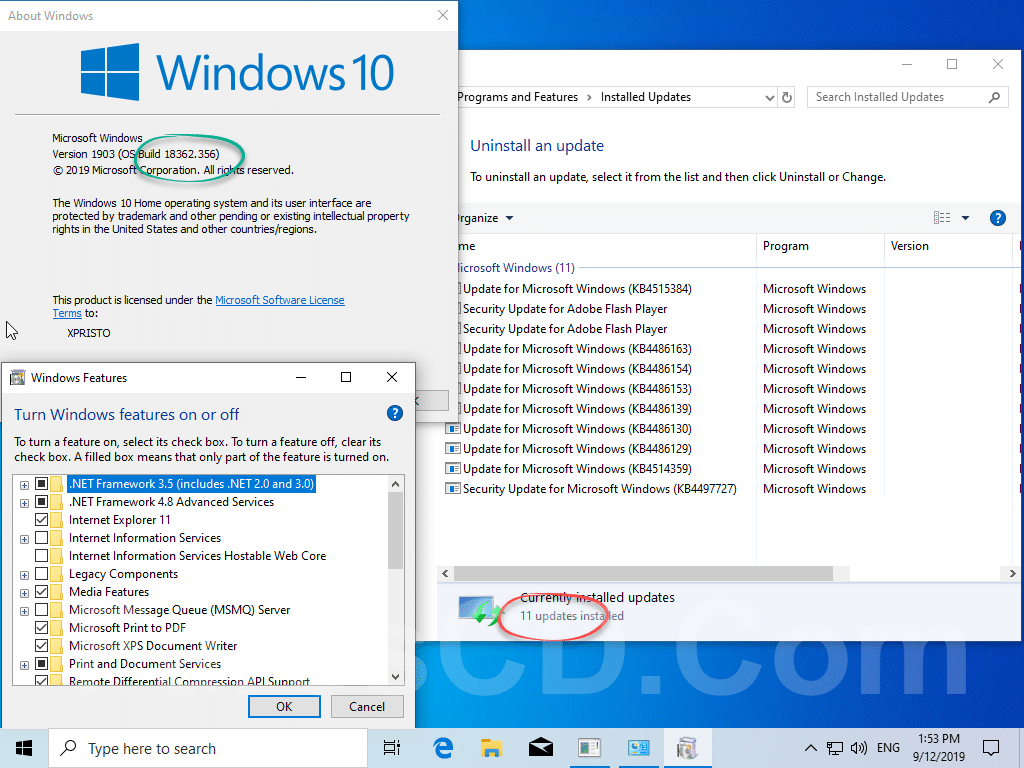The height and width of the screenshot is (768, 1024).
Task: Expand Microsoft Message Queue Server node
Action: coord(24,611)
